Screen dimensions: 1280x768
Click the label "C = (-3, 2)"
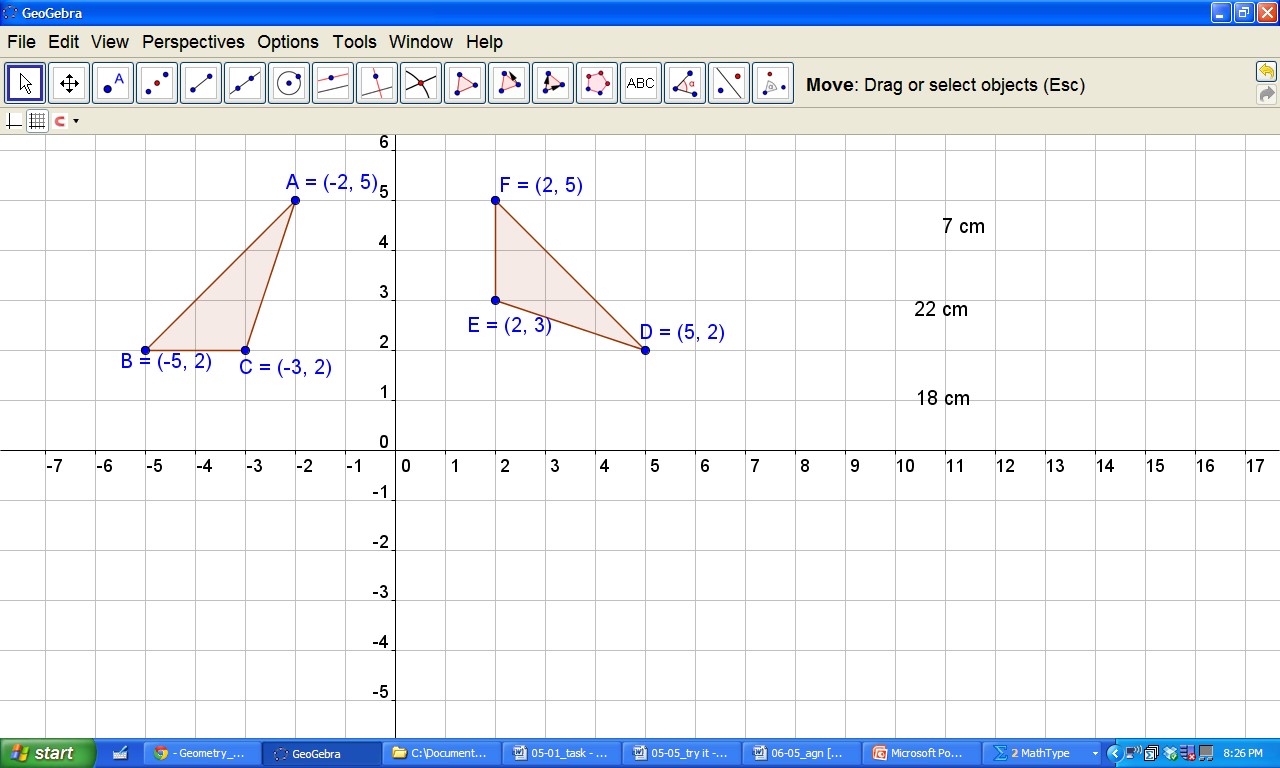coord(285,367)
